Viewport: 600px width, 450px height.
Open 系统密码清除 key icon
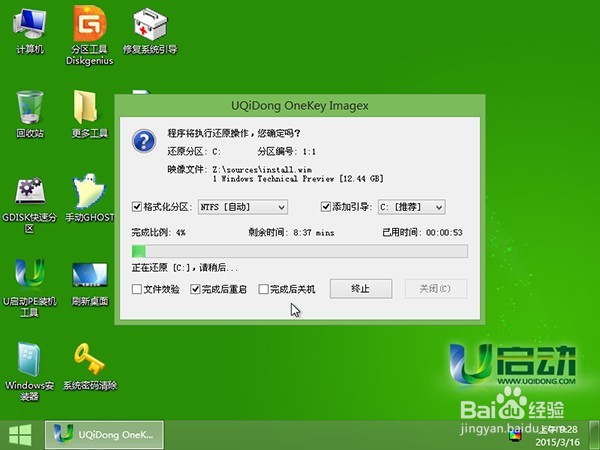(x=90, y=367)
